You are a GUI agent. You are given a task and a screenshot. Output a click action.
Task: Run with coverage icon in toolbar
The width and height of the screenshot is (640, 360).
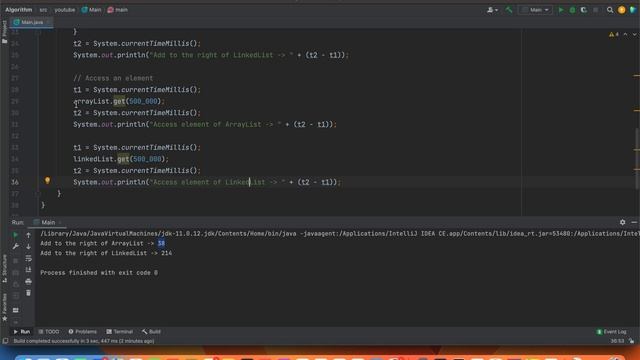[584, 10]
